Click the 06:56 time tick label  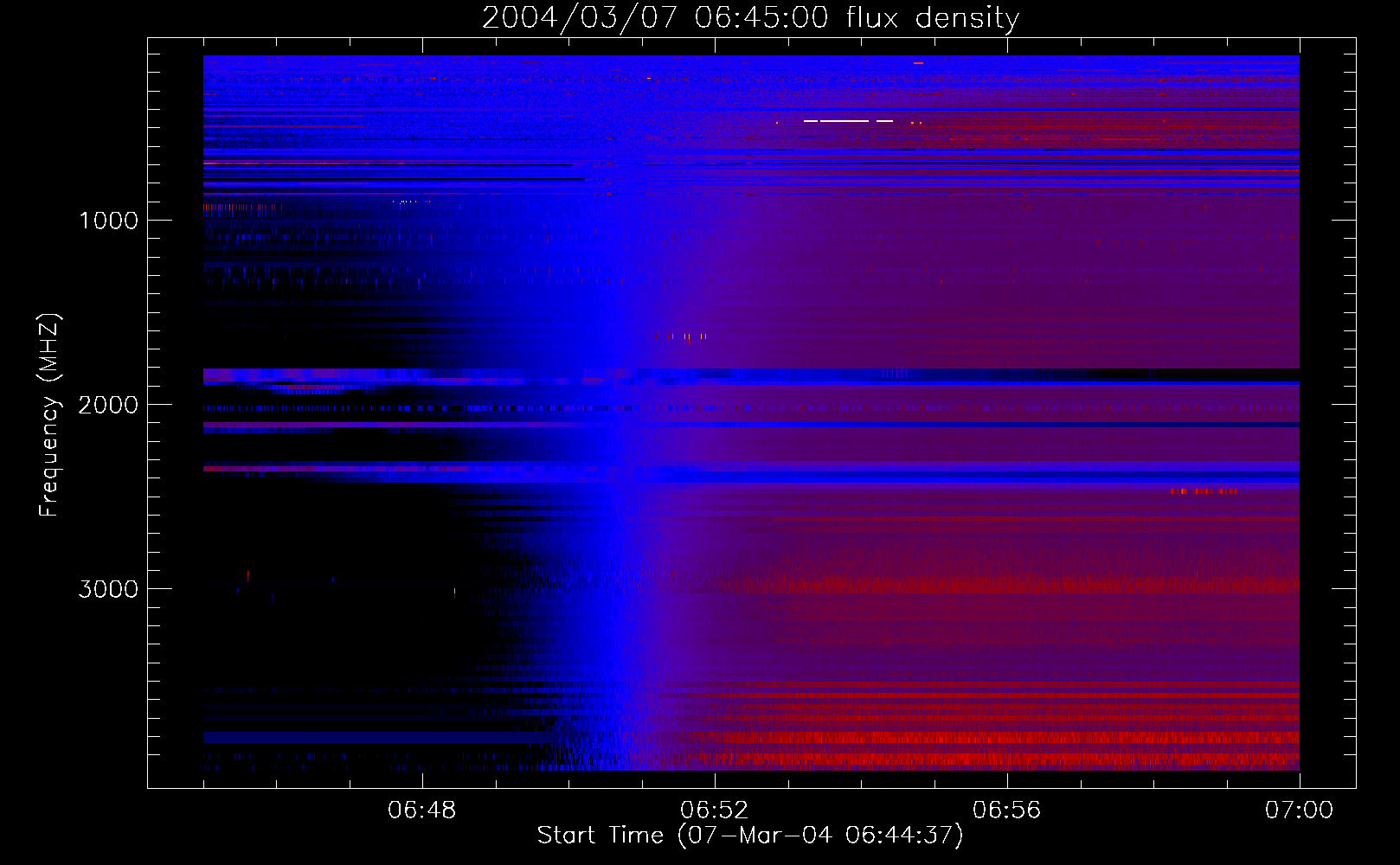click(x=1007, y=811)
